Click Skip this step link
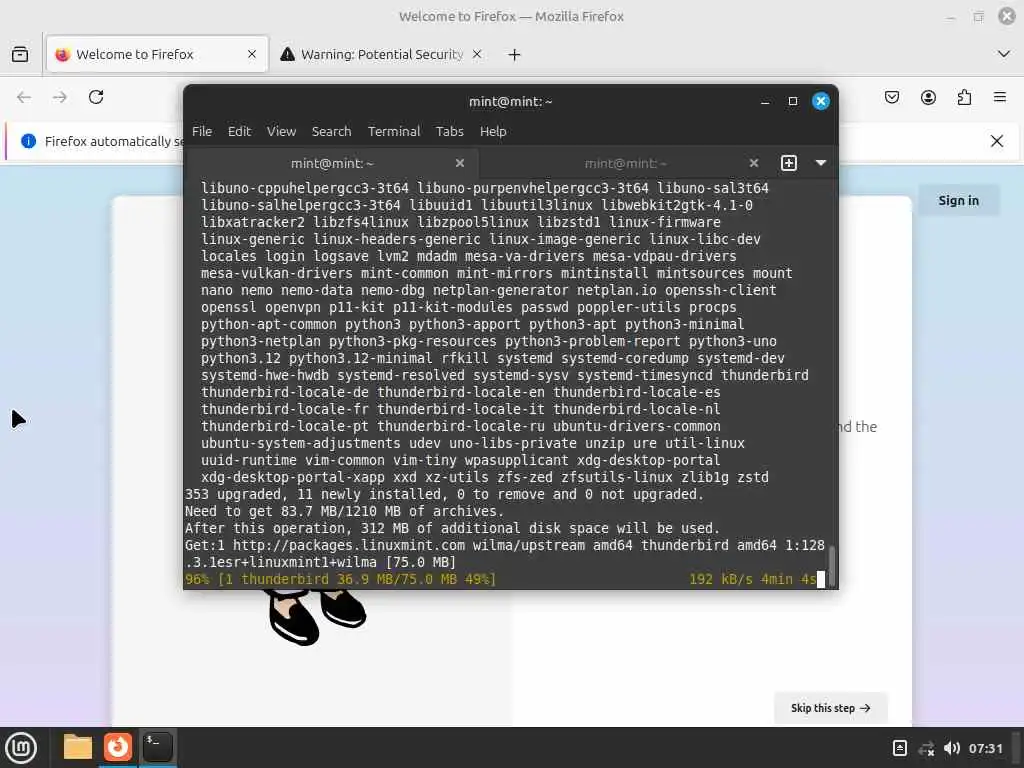This screenshot has width=1024, height=768. click(830, 708)
